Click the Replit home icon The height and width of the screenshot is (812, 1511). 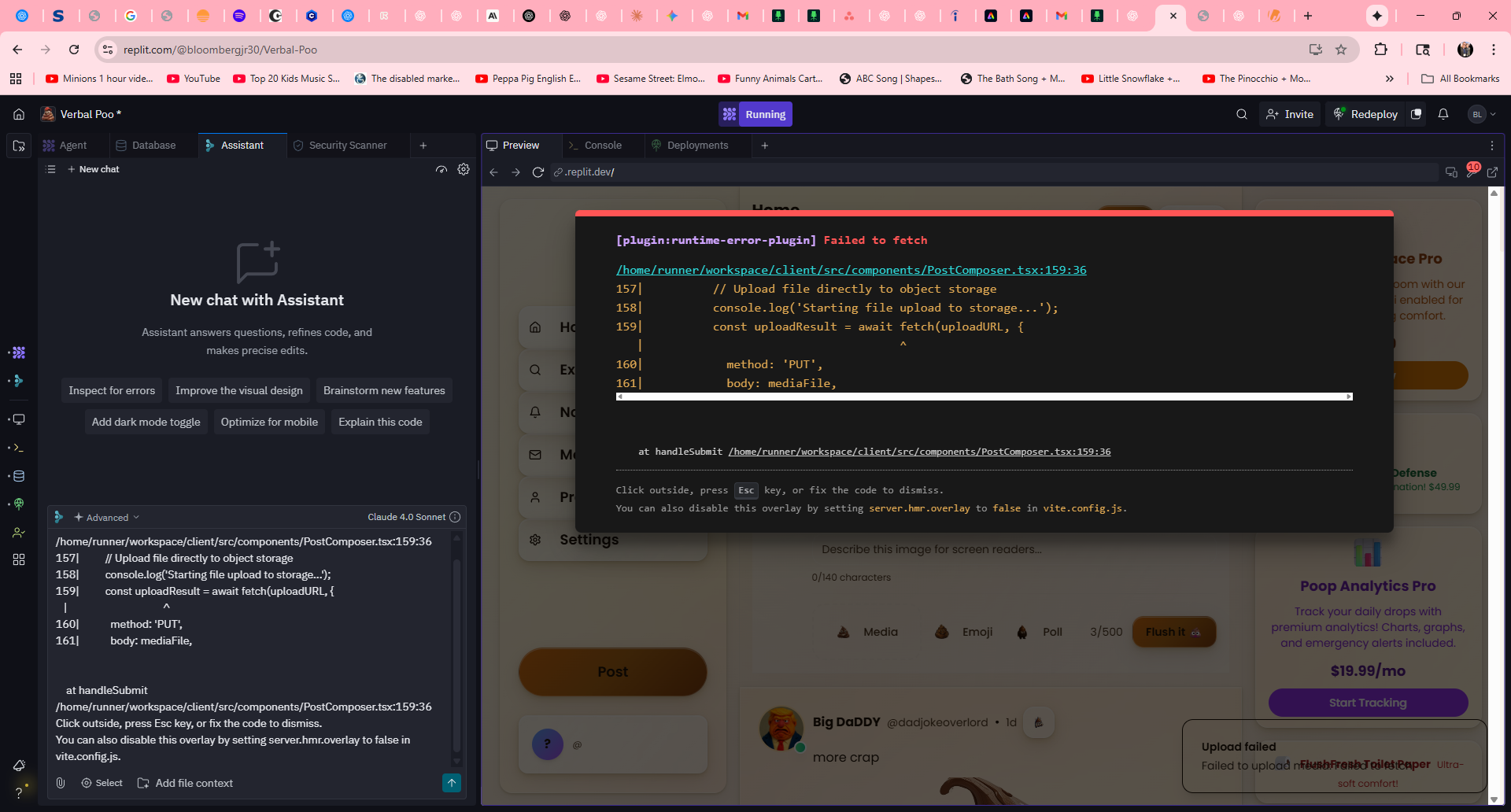19,114
